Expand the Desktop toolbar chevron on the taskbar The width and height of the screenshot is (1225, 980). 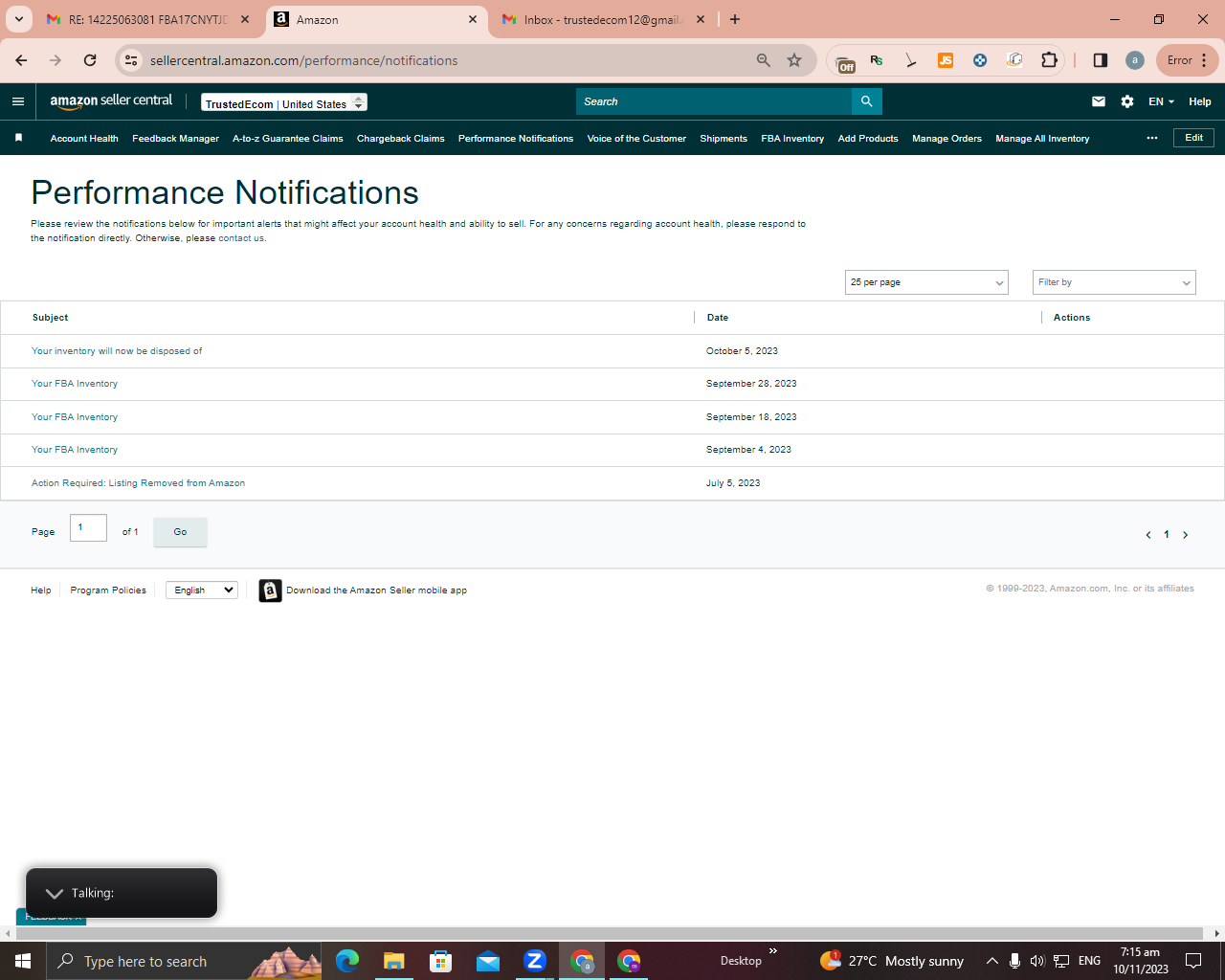773,951
